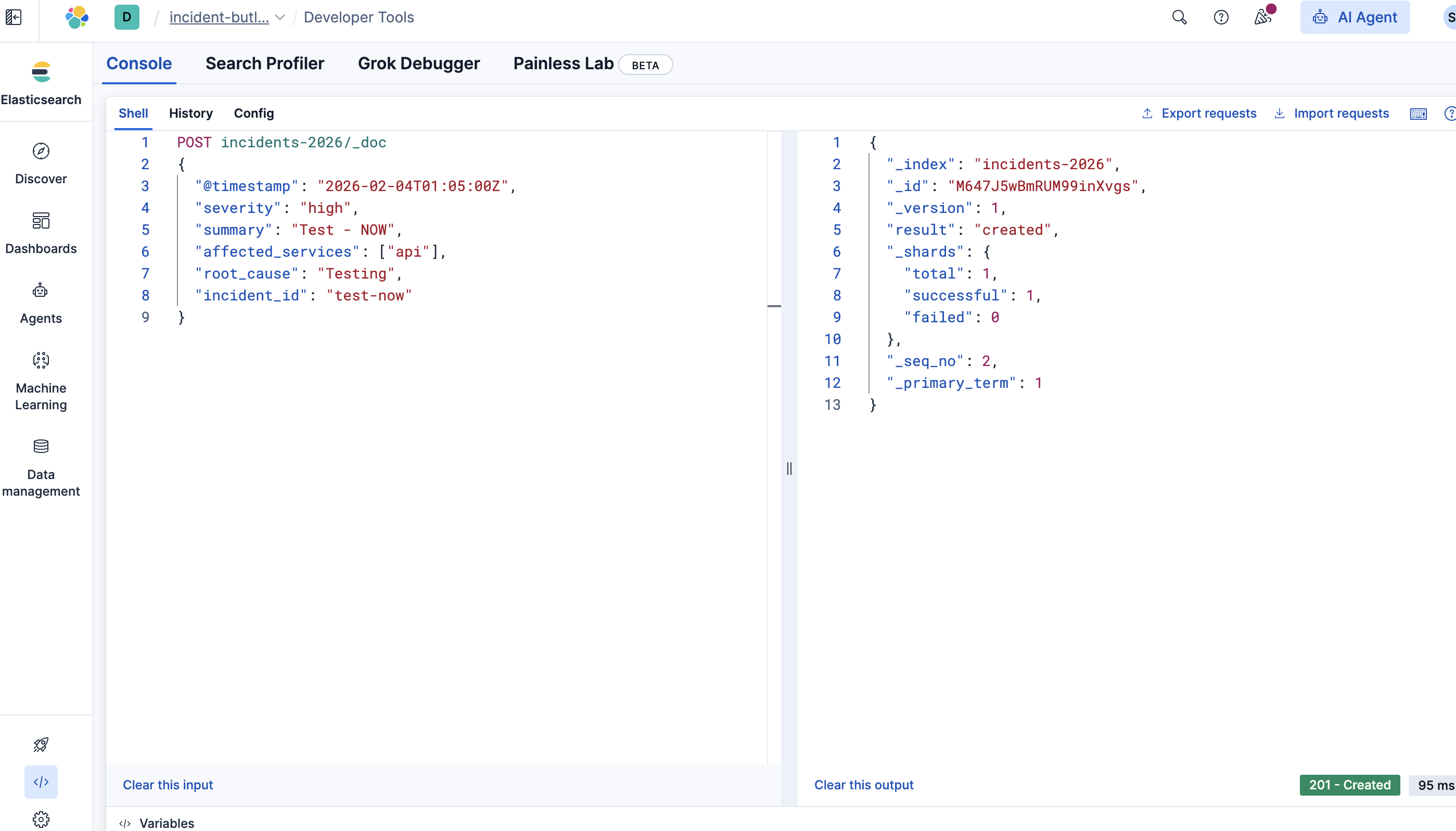Open the newsfeed party icon
The image size is (1456, 831).
click(1262, 17)
